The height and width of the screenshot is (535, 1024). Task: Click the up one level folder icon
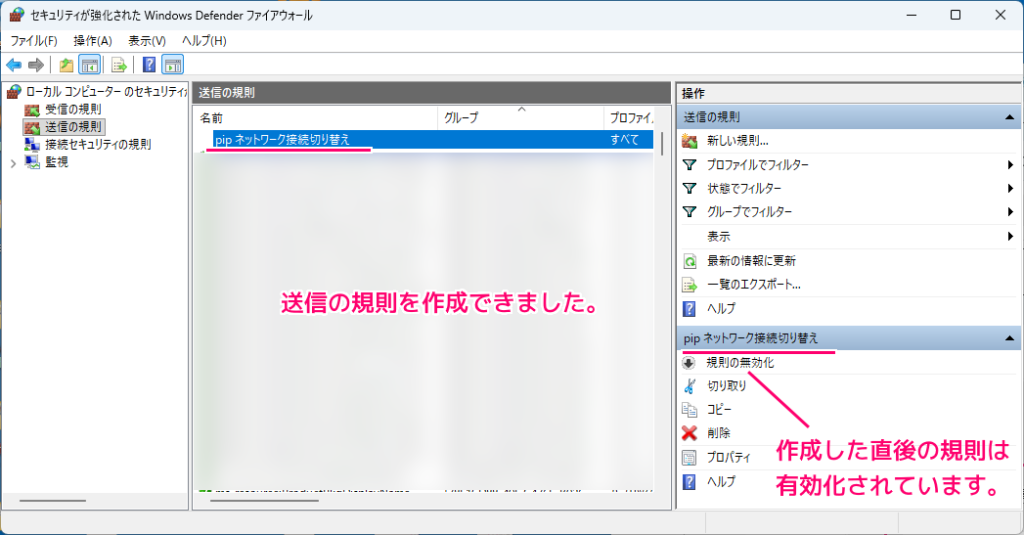click(x=66, y=65)
